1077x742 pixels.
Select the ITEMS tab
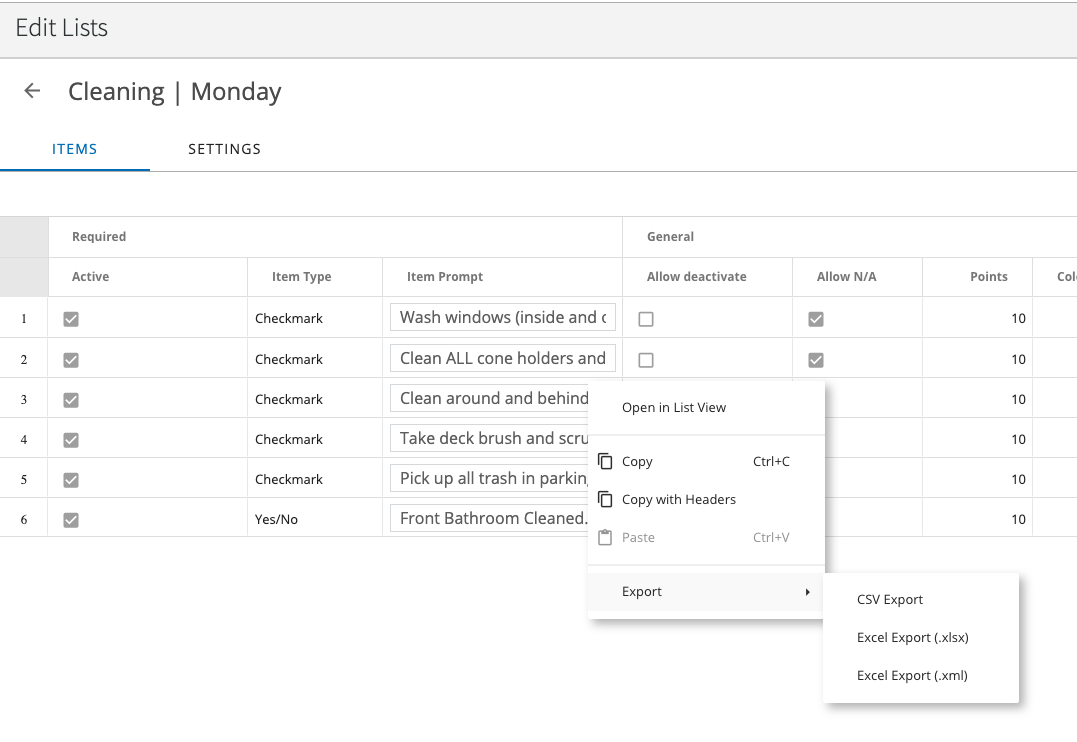[x=75, y=149]
